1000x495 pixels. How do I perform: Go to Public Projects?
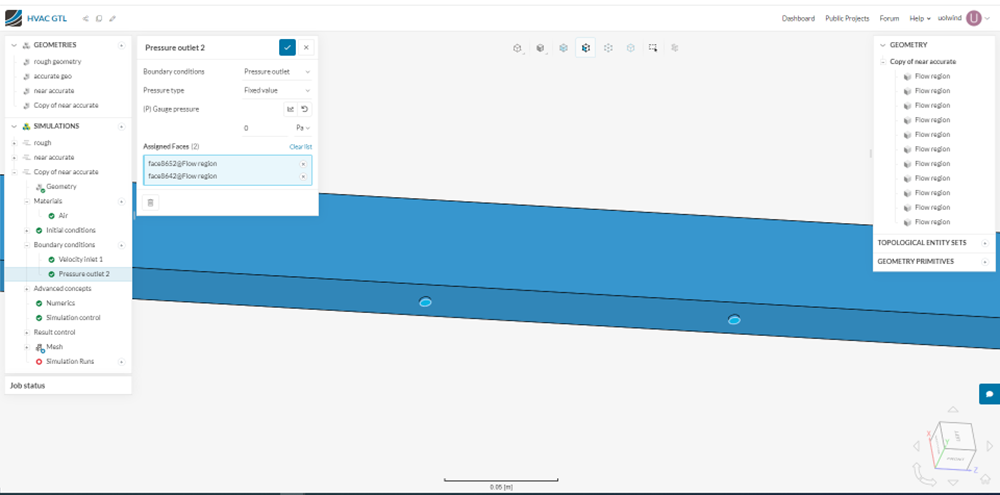[x=847, y=18]
